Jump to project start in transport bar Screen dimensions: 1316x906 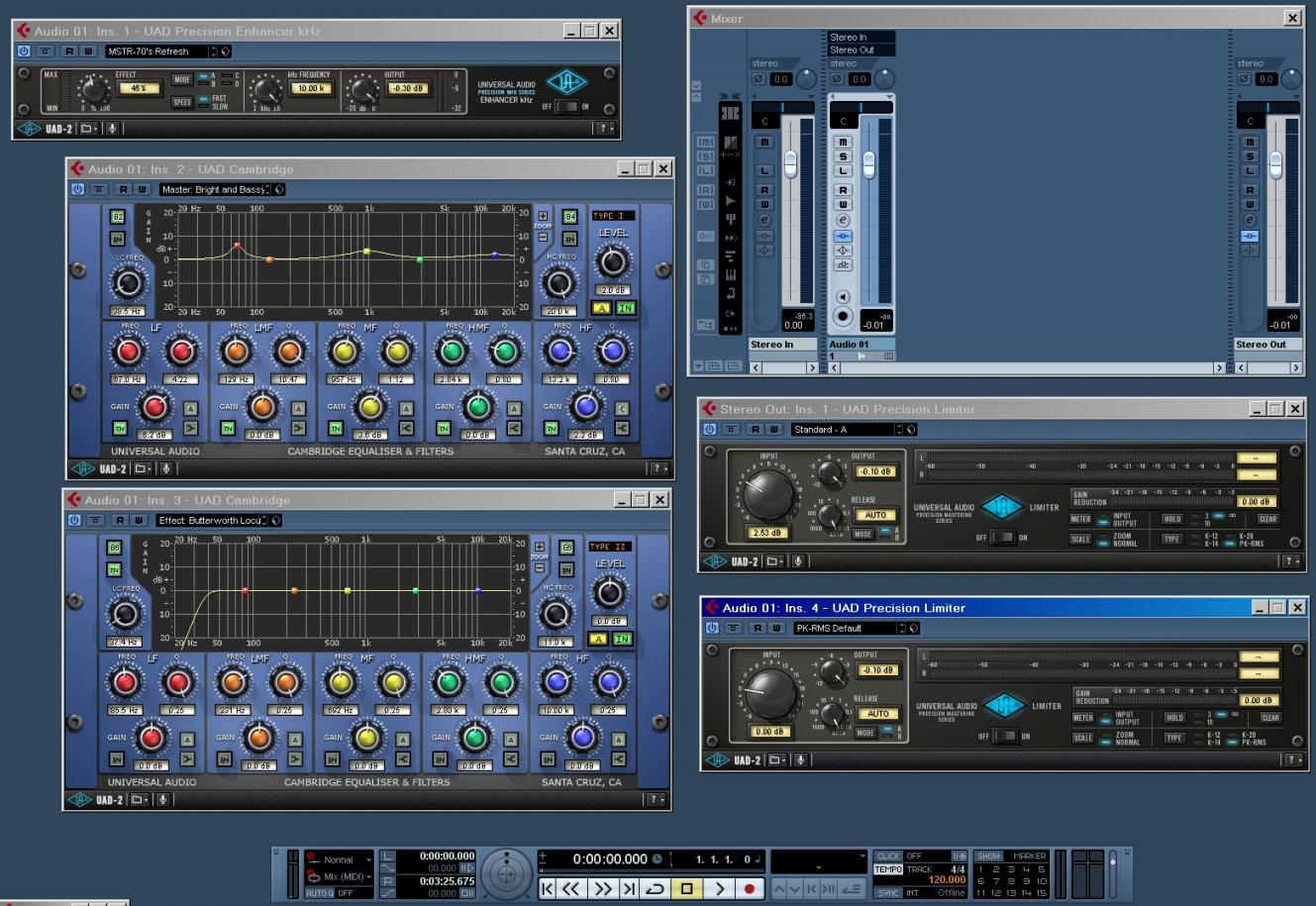548,888
